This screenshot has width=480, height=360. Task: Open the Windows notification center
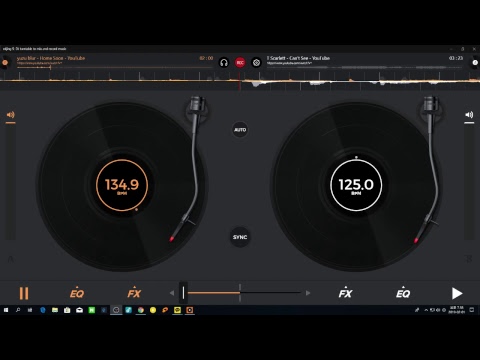[x=472, y=310]
